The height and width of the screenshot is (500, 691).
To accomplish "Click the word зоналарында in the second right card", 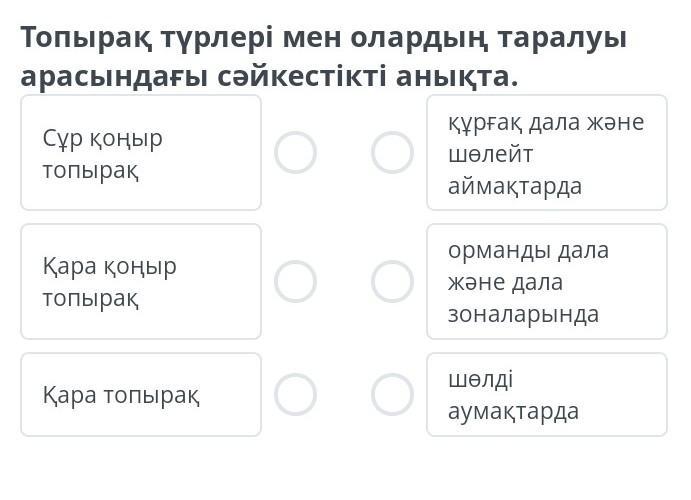I will (523, 314).
